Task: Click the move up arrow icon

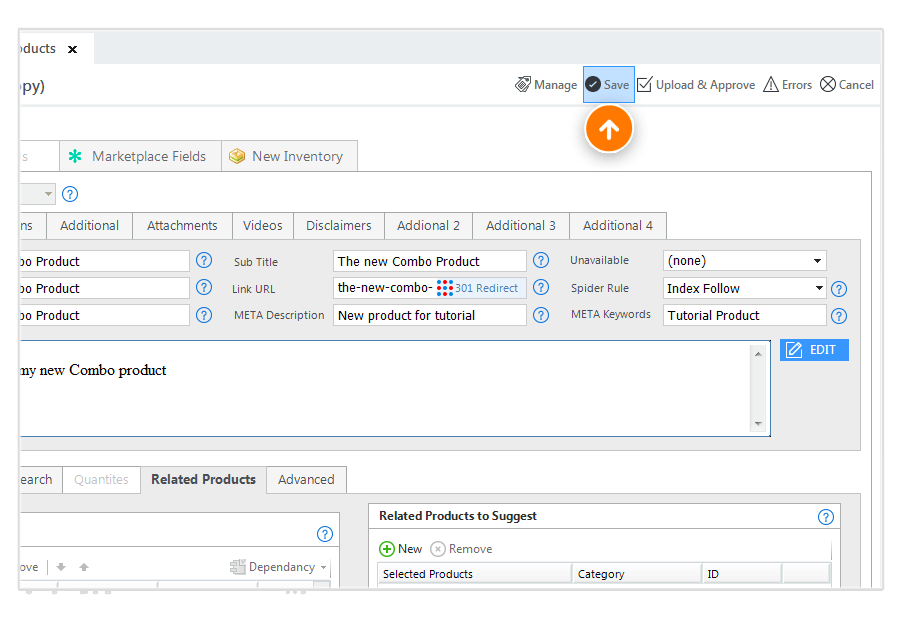Action: pyautogui.click(x=84, y=567)
